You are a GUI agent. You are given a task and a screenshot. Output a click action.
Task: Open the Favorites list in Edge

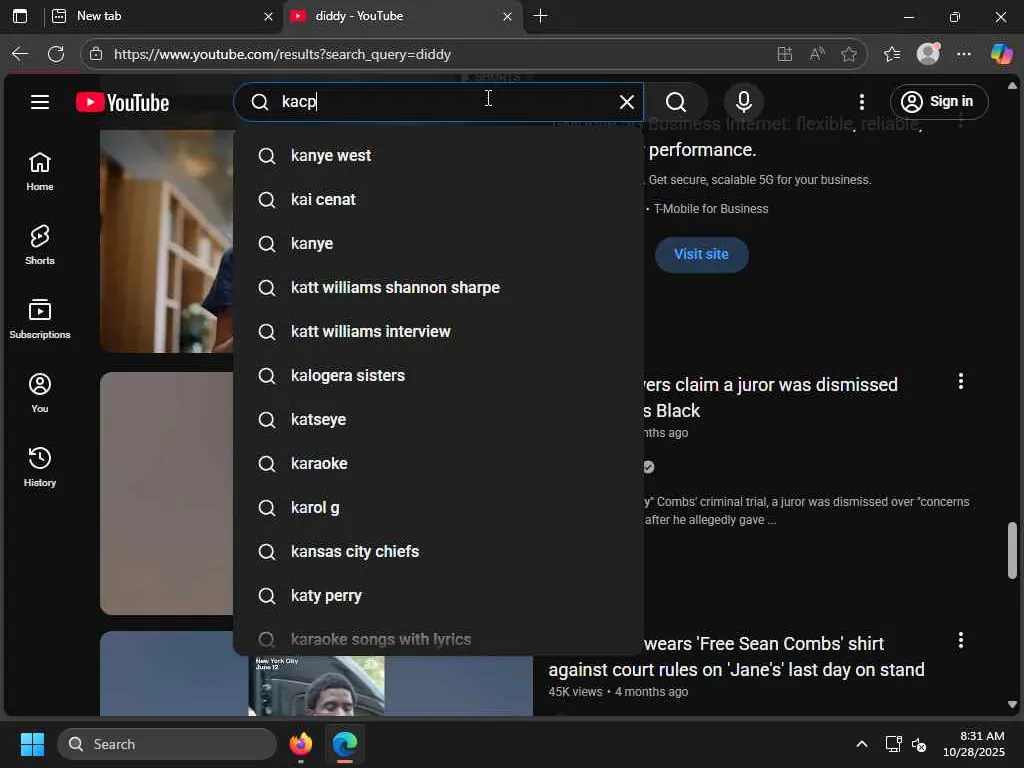pyautogui.click(x=891, y=54)
